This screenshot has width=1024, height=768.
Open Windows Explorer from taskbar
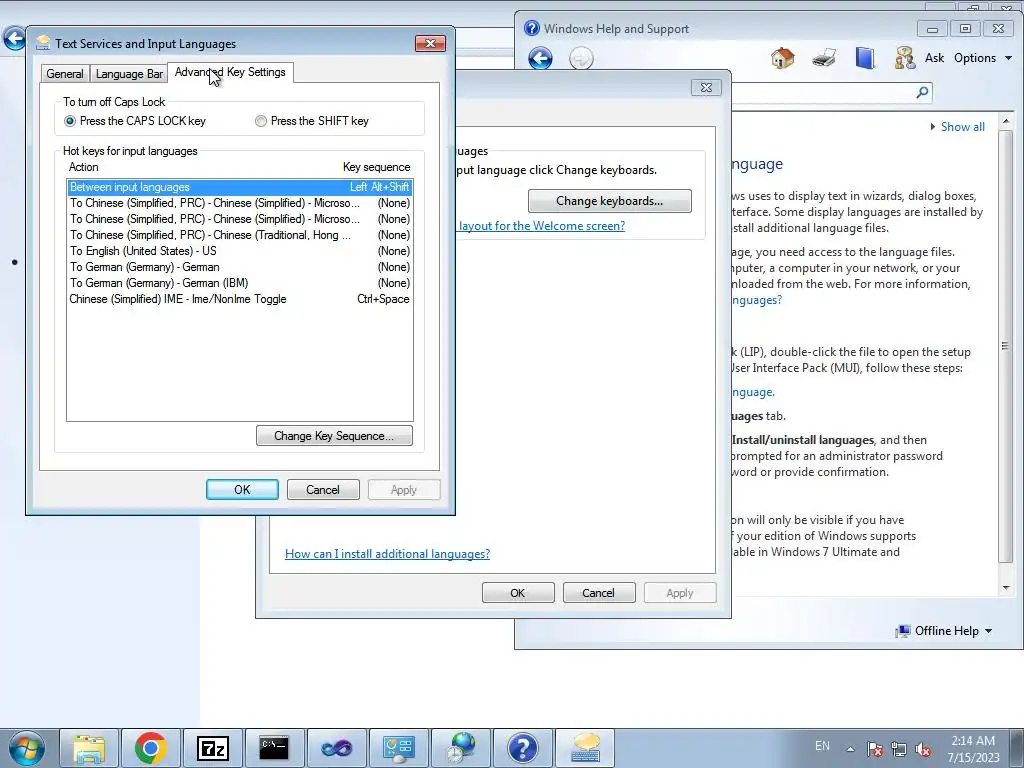point(89,748)
